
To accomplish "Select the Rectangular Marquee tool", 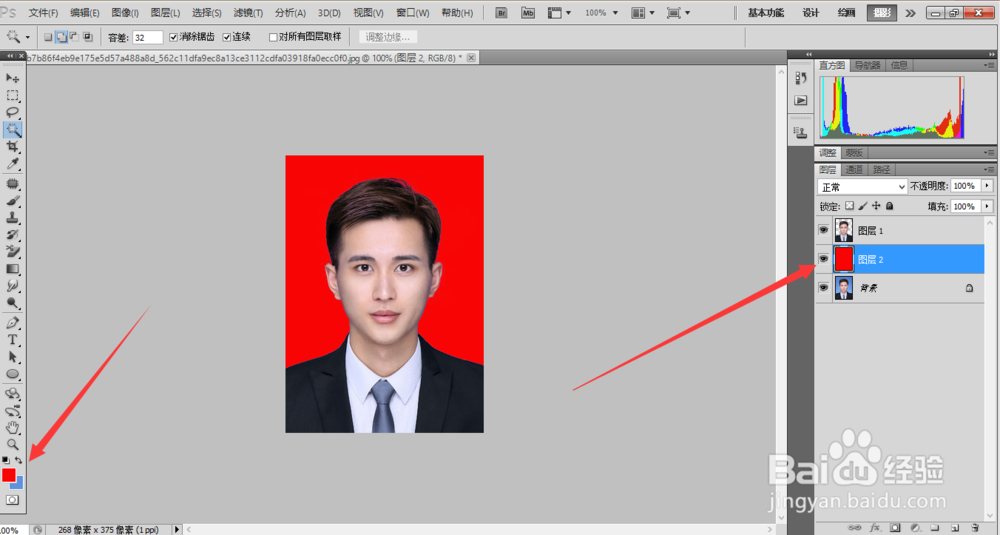I will pyautogui.click(x=12, y=95).
